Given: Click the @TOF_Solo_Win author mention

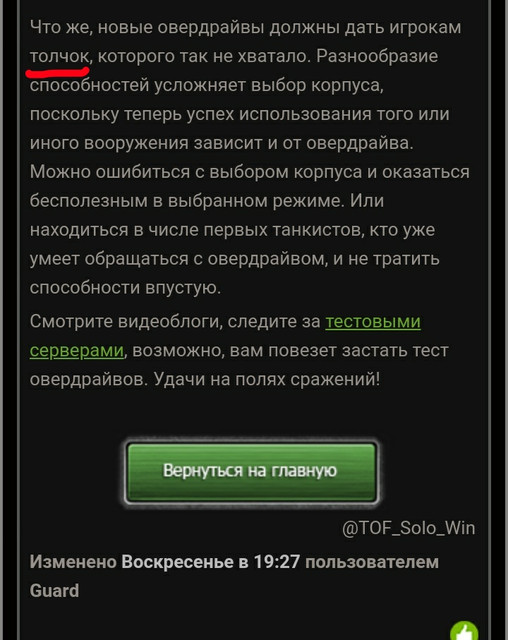Looking at the screenshot, I should click(408, 528).
